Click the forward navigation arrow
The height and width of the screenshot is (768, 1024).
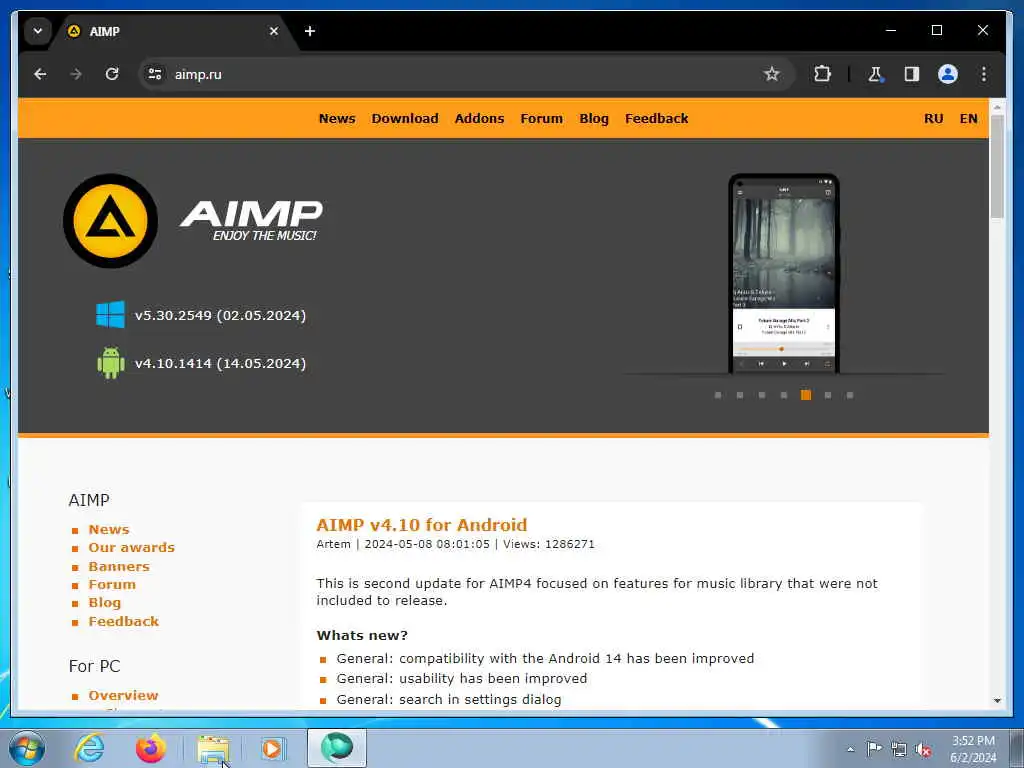pos(76,74)
